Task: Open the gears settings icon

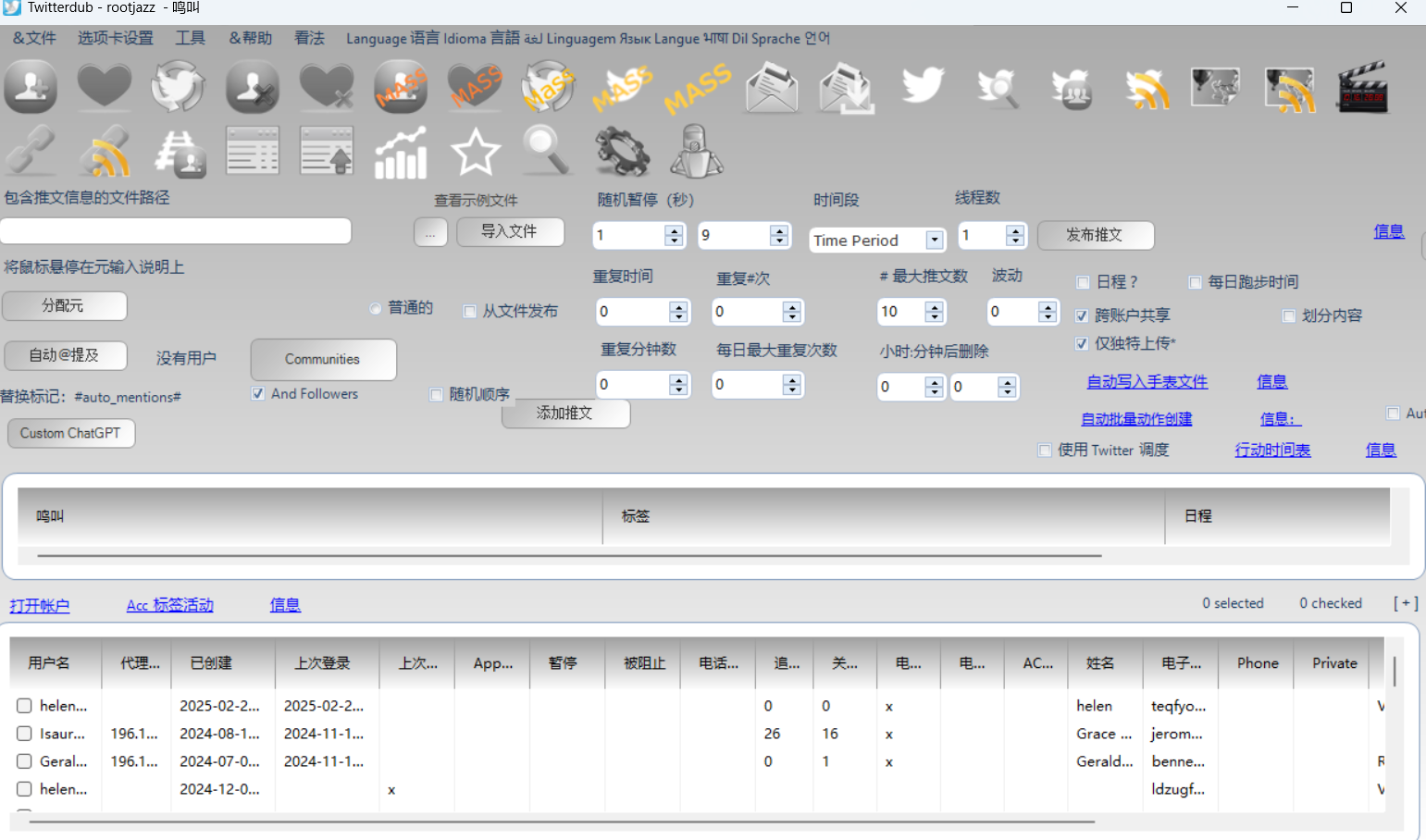Action: [622, 153]
